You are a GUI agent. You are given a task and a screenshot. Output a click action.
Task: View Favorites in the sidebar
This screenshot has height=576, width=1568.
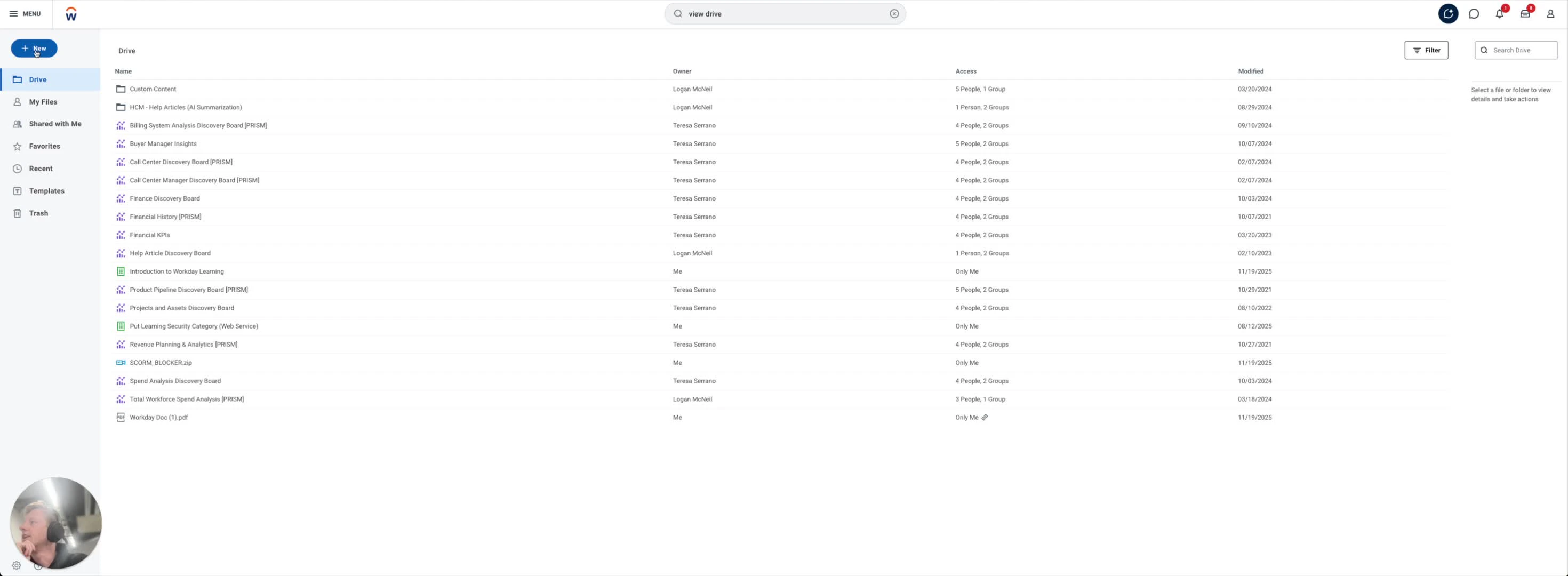point(44,146)
